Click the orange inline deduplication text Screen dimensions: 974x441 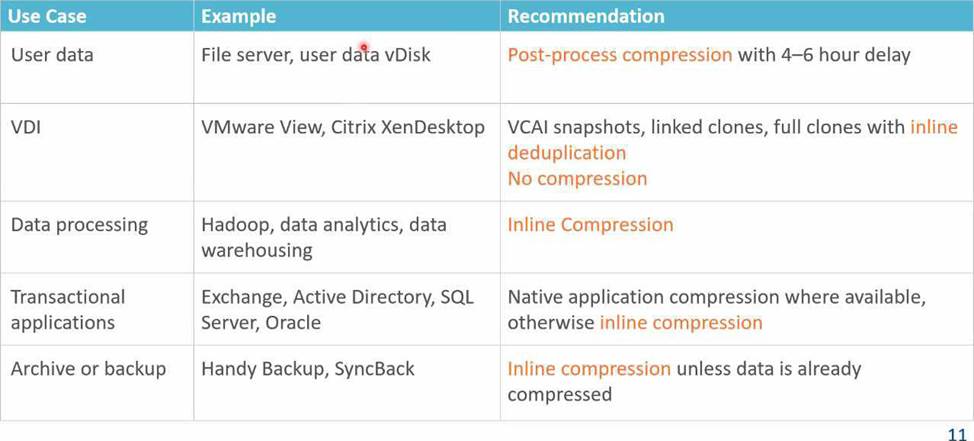567,153
